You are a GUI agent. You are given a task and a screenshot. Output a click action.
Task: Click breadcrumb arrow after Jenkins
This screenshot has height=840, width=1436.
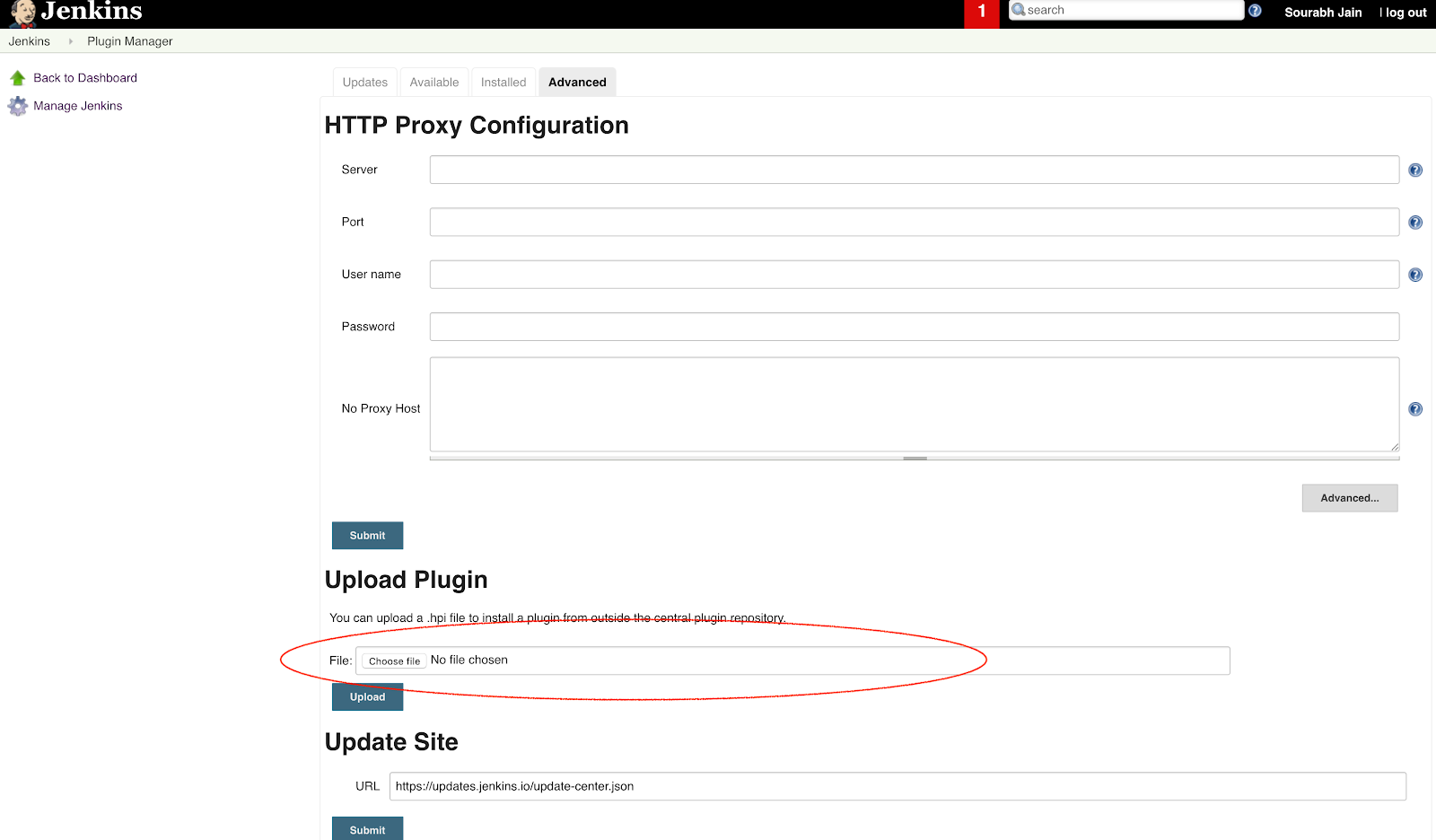70,41
